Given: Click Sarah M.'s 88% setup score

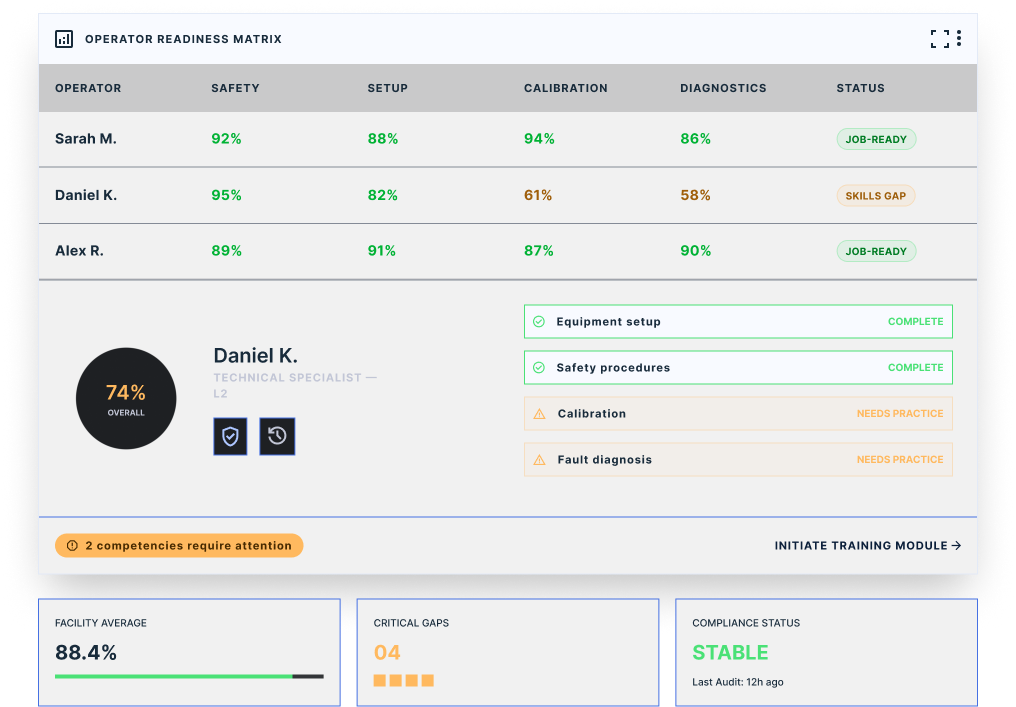Looking at the screenshot, I should click(x=383, y=139).
